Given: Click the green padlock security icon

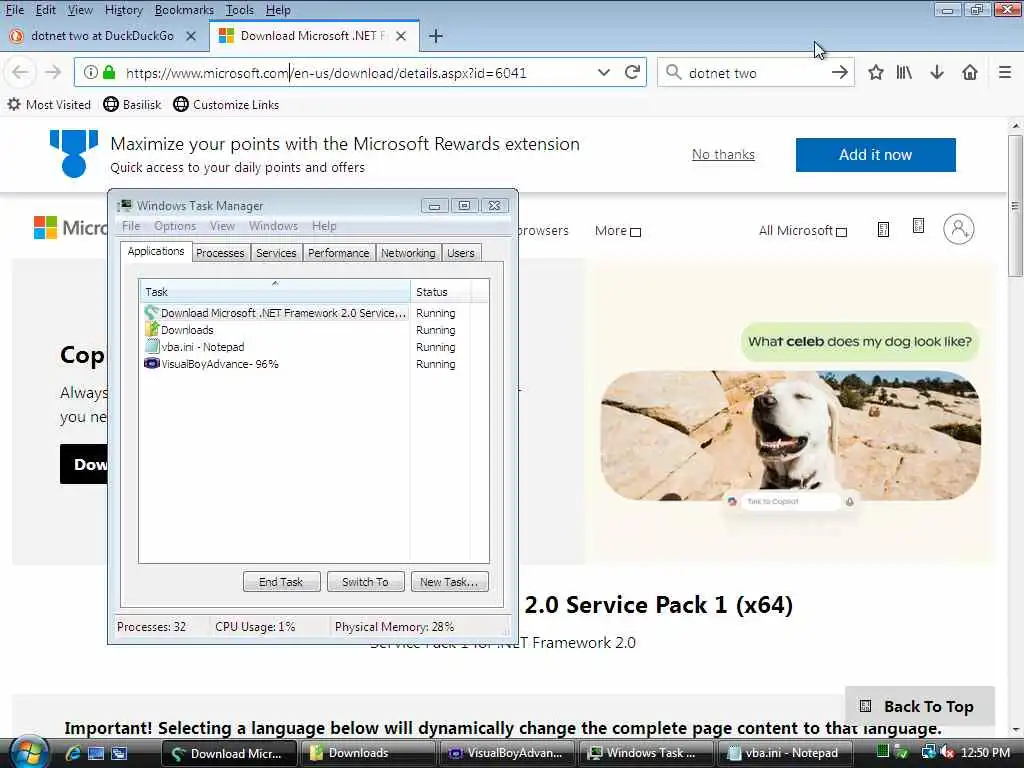Looking at the screenshot, I should [109, 72].
